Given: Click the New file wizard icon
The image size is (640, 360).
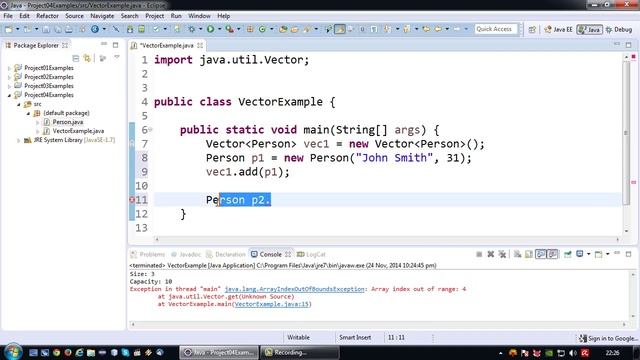Looking at the screenshot, I should (x=8, y=29).
